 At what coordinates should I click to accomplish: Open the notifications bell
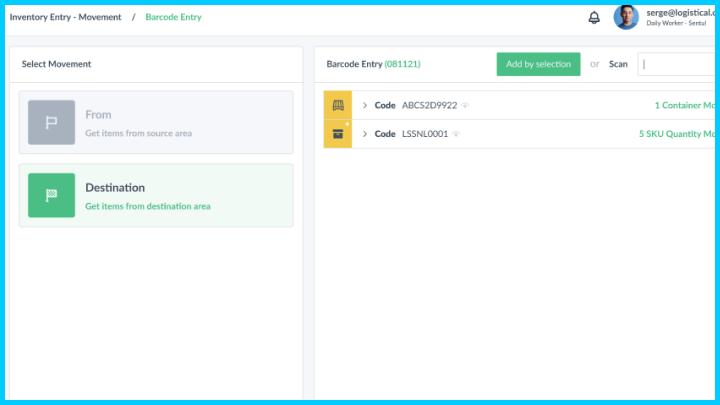click(x=594, y=18)
